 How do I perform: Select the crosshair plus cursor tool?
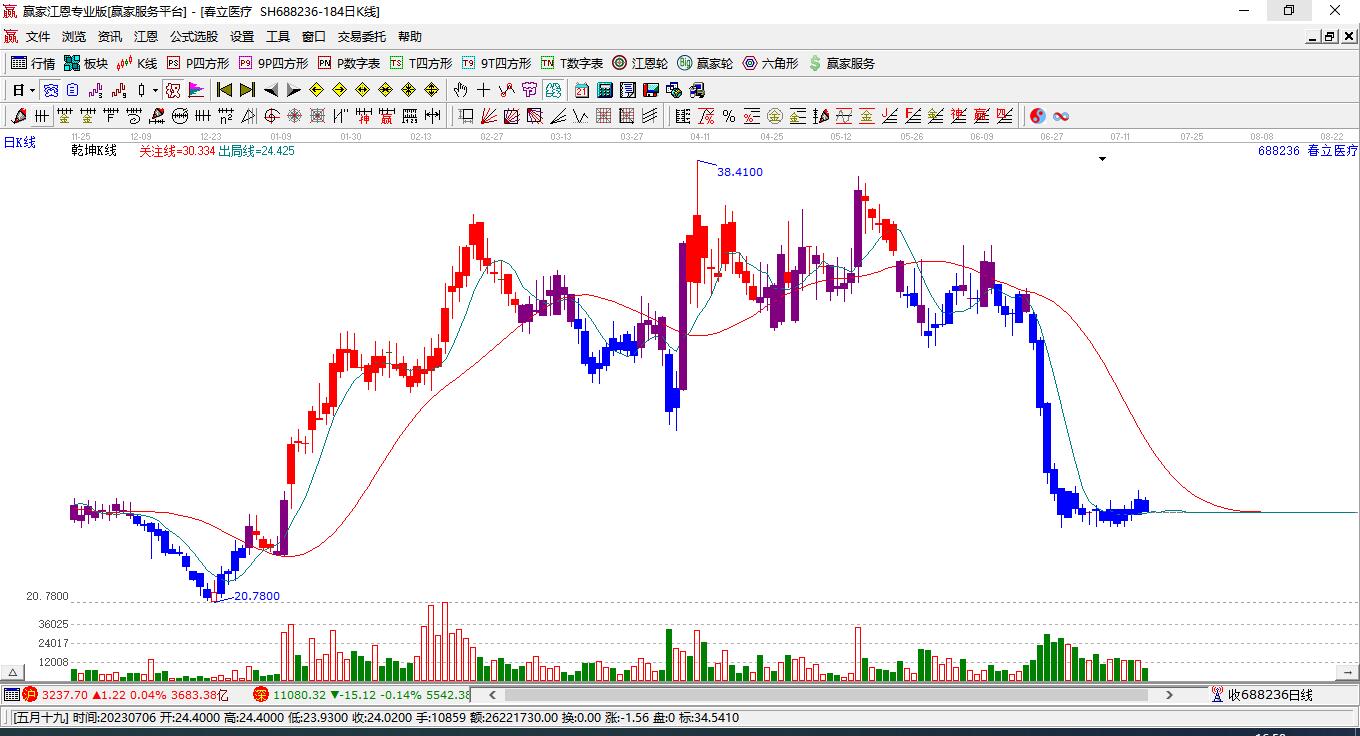484,90
